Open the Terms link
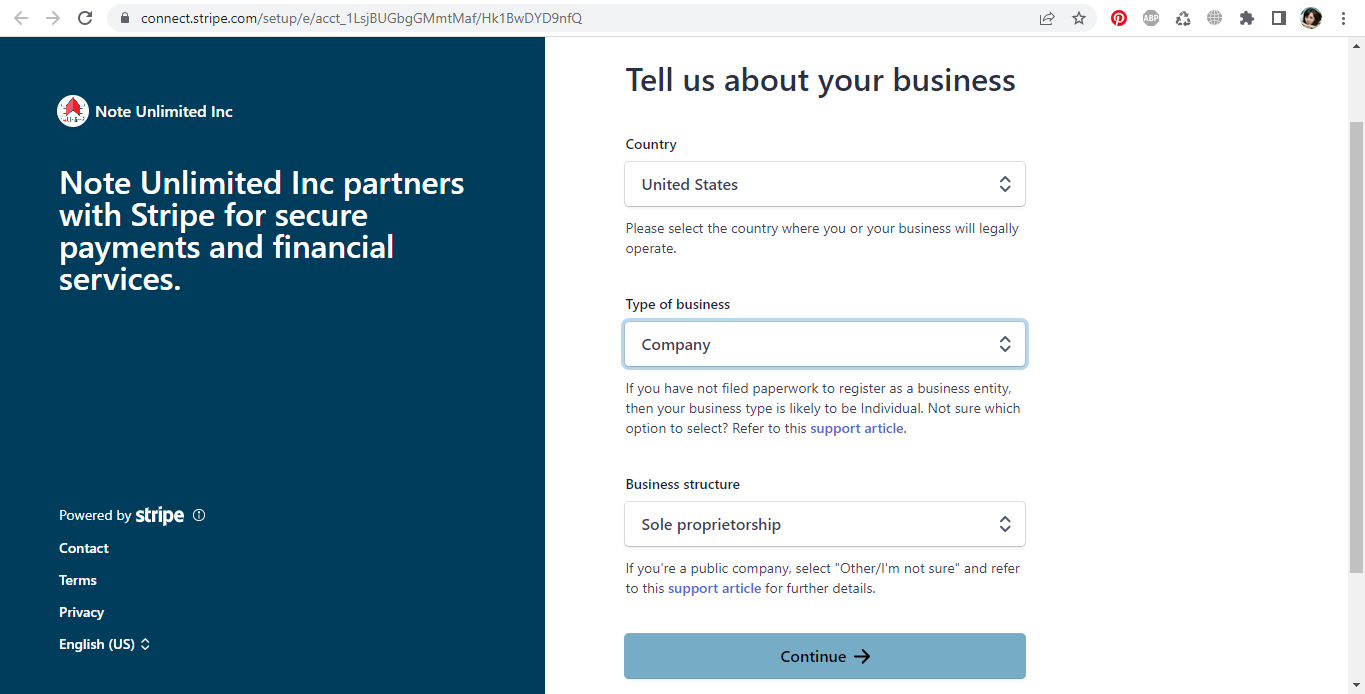The width and height of the screenshot is (1365, 694). pyautogui.click(x=78, y=580)
